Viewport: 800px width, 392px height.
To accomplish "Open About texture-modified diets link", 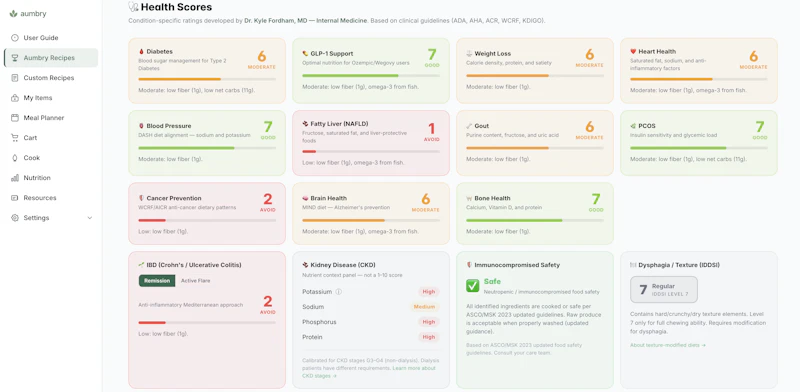I will [668, 345].
